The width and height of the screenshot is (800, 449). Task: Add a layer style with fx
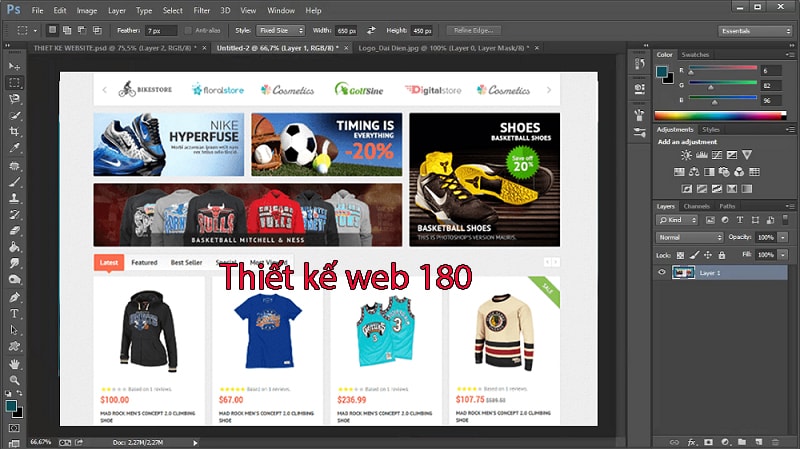(692, 442)
